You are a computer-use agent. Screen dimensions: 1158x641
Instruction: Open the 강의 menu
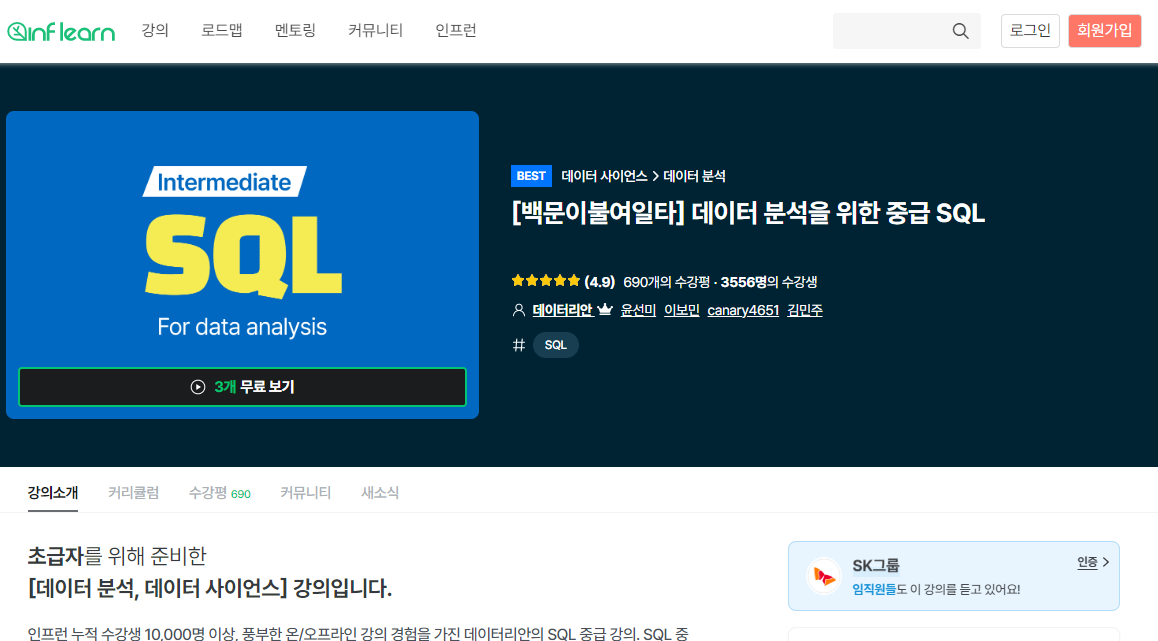[155, 31]
